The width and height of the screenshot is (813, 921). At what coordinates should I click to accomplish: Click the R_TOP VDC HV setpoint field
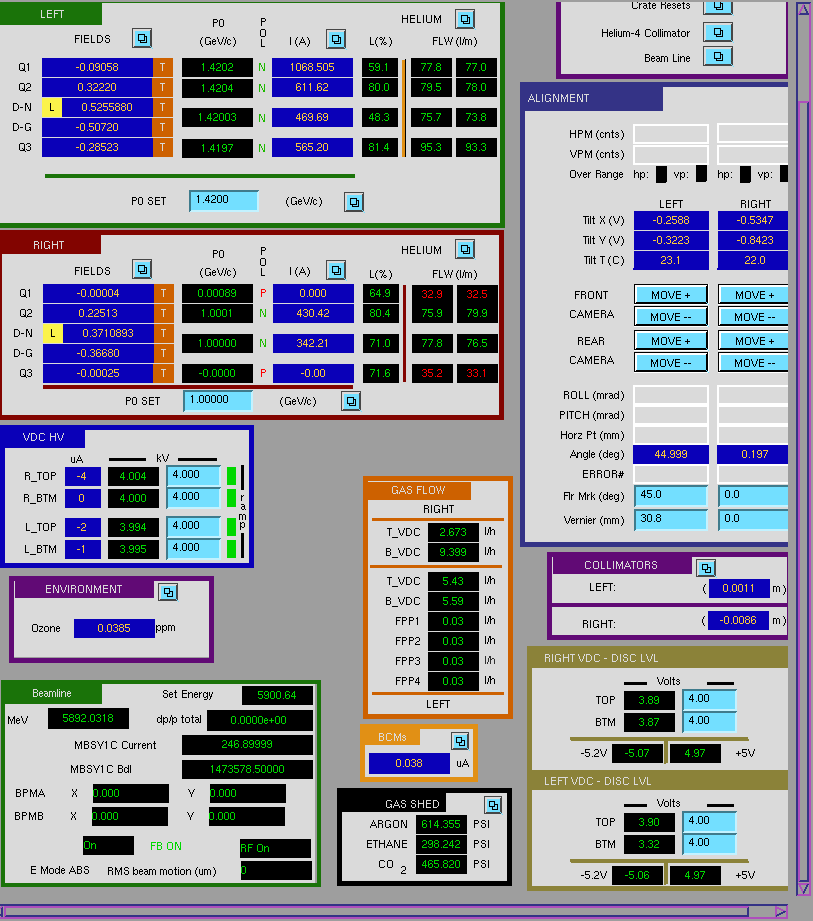[194, 475]
